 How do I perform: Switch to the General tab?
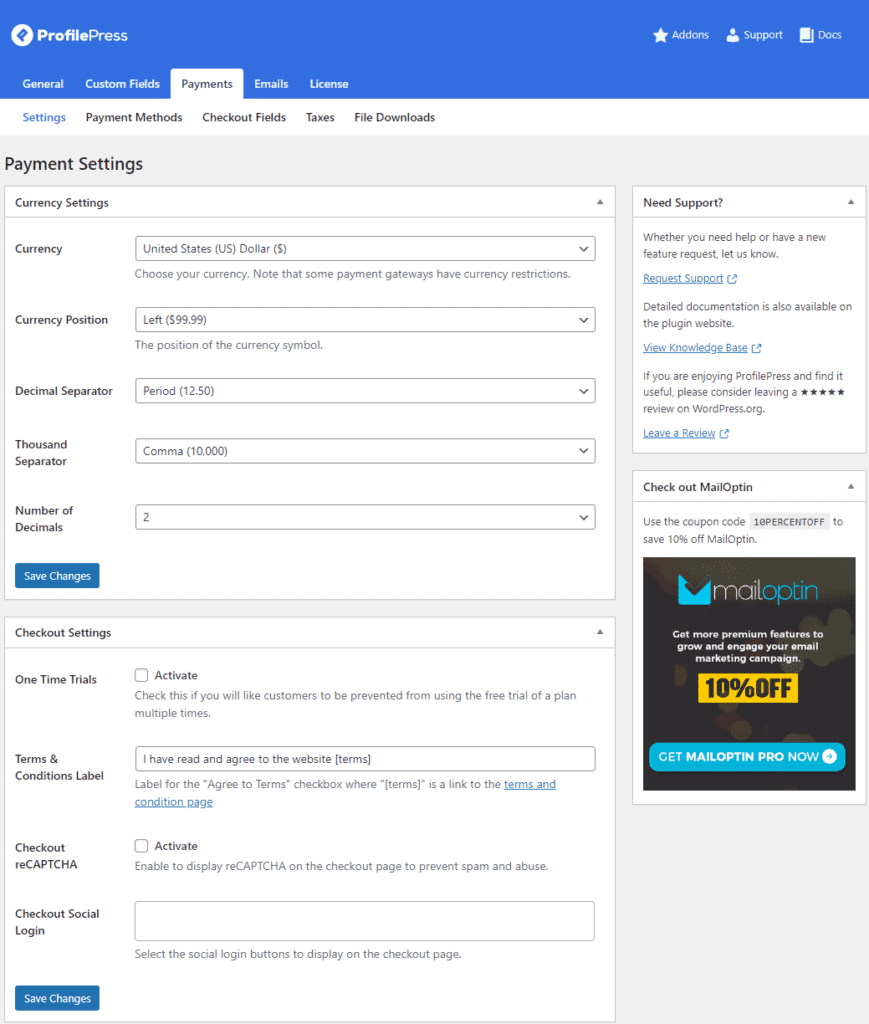tap(43, 84)
